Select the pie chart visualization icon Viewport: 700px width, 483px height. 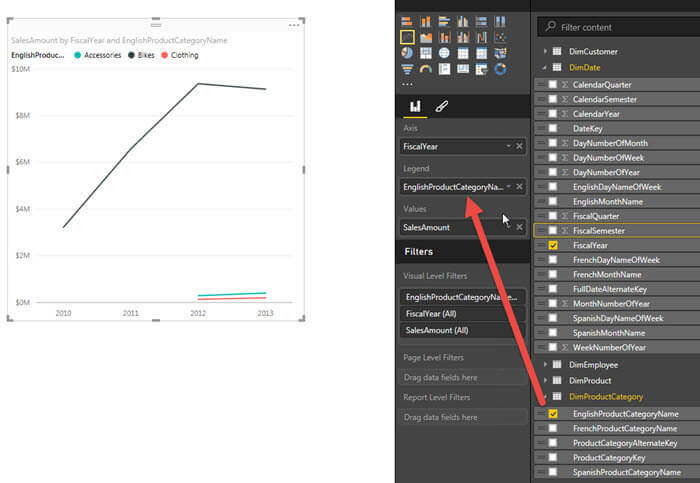[x=407, y=53]
